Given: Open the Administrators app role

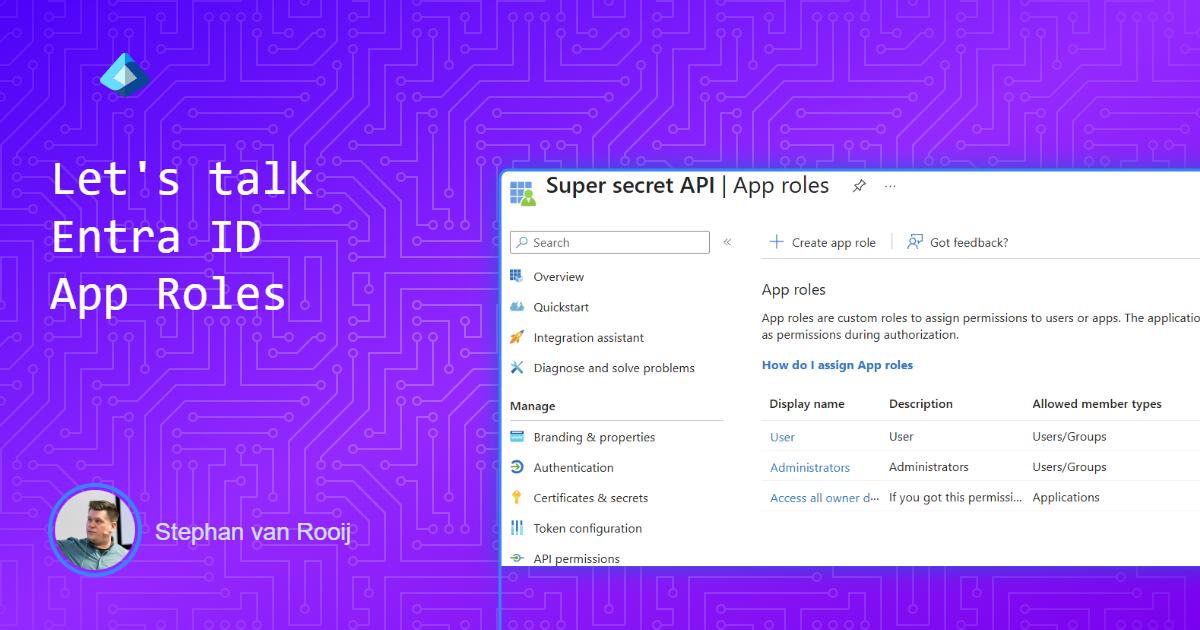Looking at the screenshot, I should tap(810, 467).
